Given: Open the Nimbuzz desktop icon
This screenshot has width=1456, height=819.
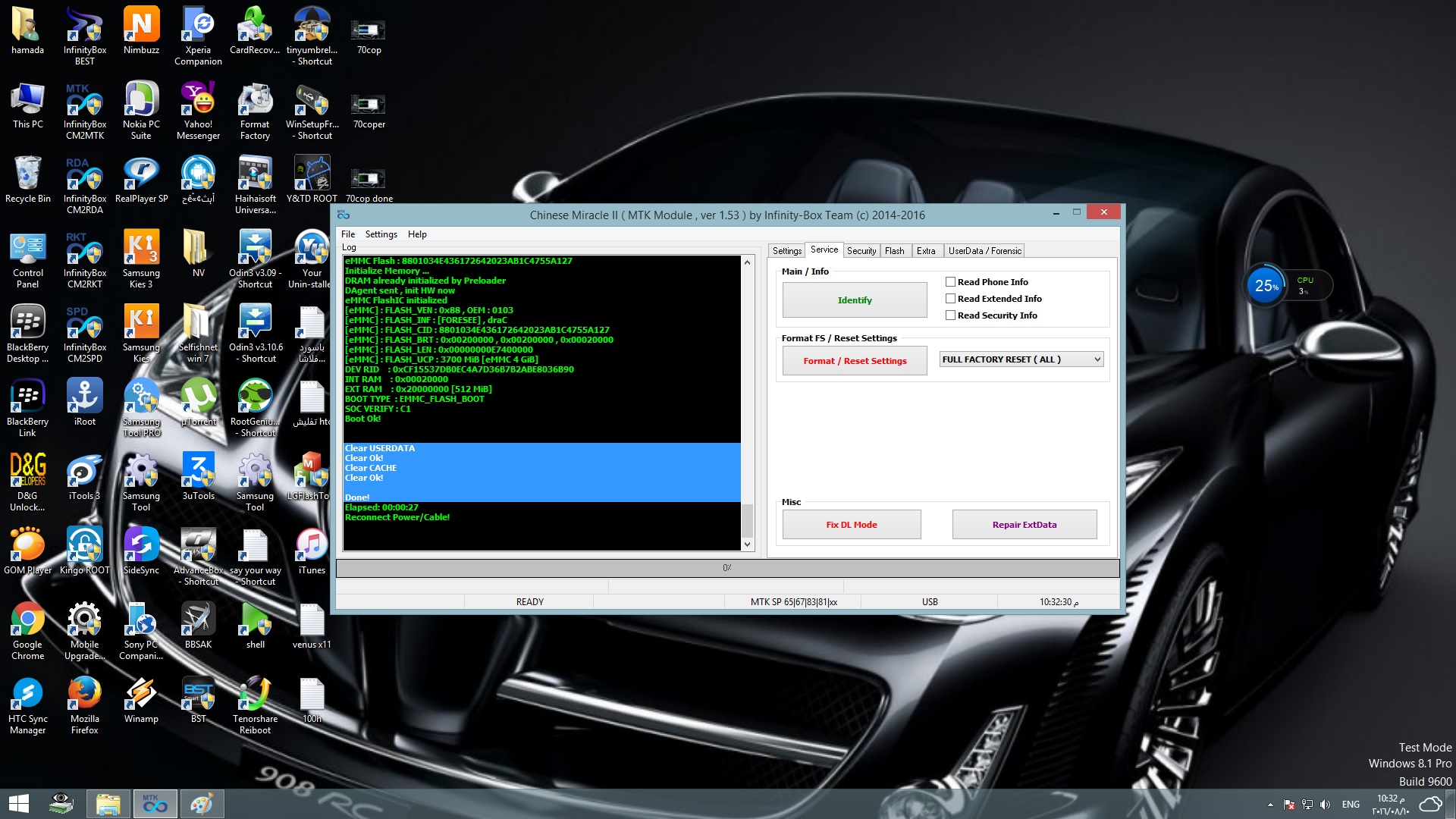Looking at the screenshot, I should click(x=142, y=30).
